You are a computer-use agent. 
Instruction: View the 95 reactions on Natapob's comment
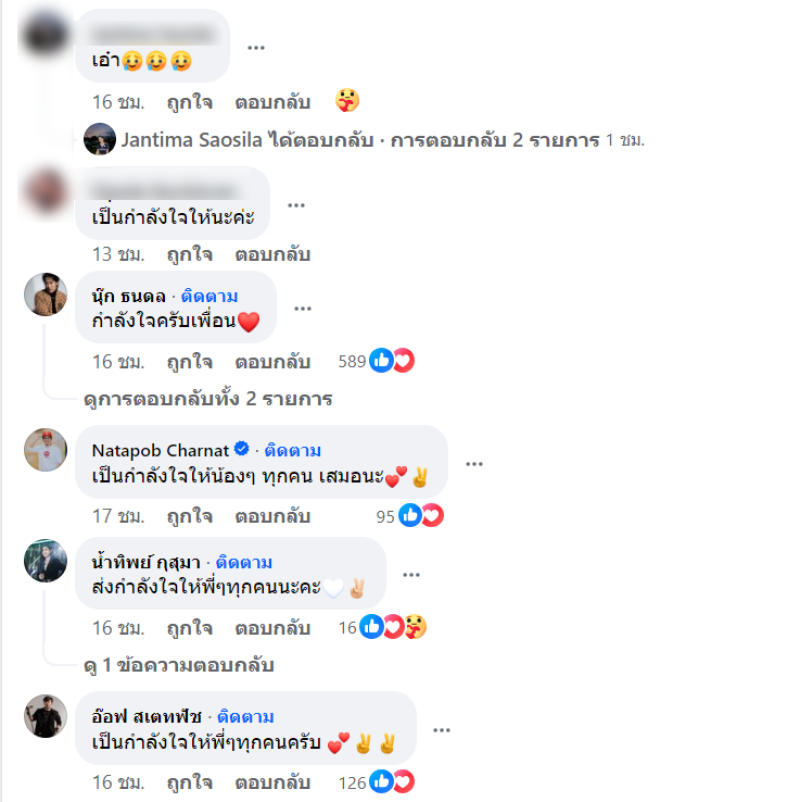tap(410, 516)
